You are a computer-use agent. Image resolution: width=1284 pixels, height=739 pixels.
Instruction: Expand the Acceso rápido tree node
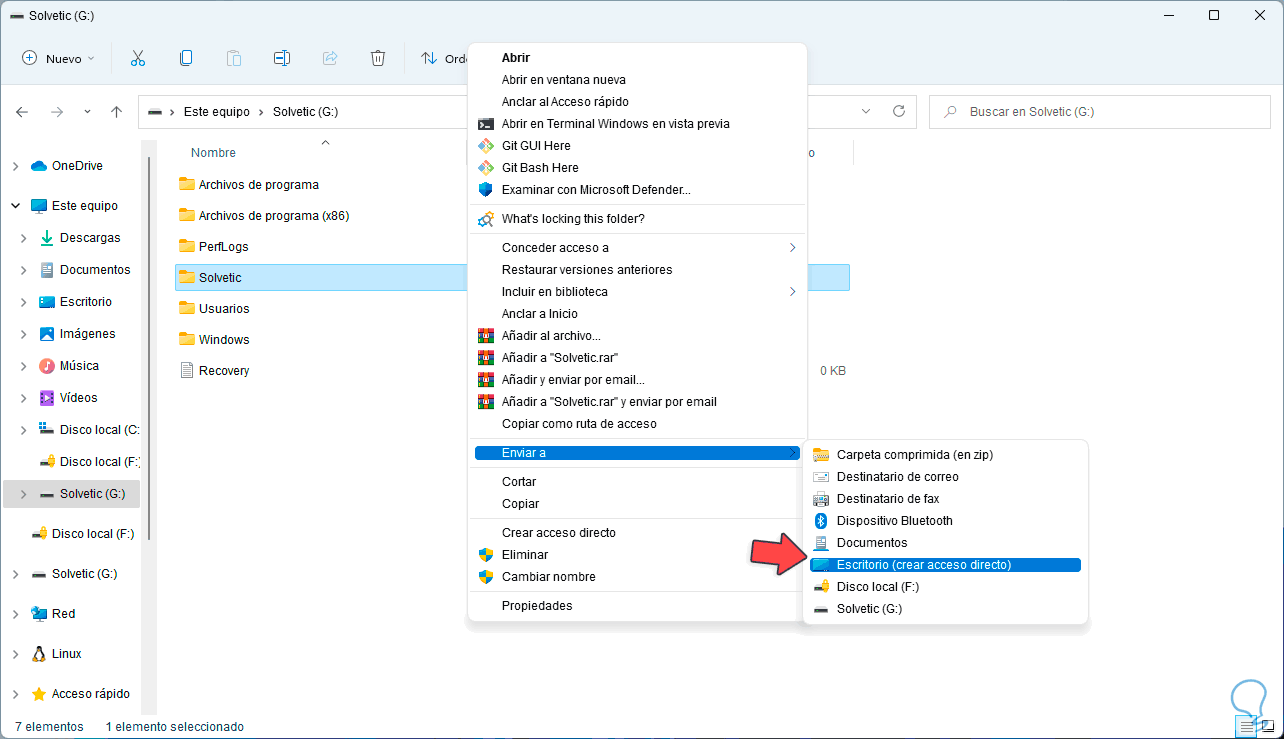click(16, 694)
